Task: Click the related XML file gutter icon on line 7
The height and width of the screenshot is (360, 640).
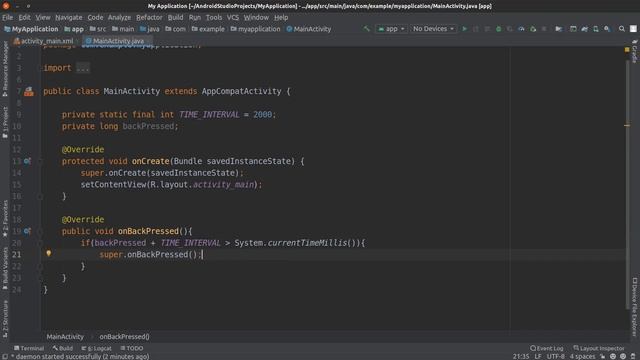Action: point(29,91)
